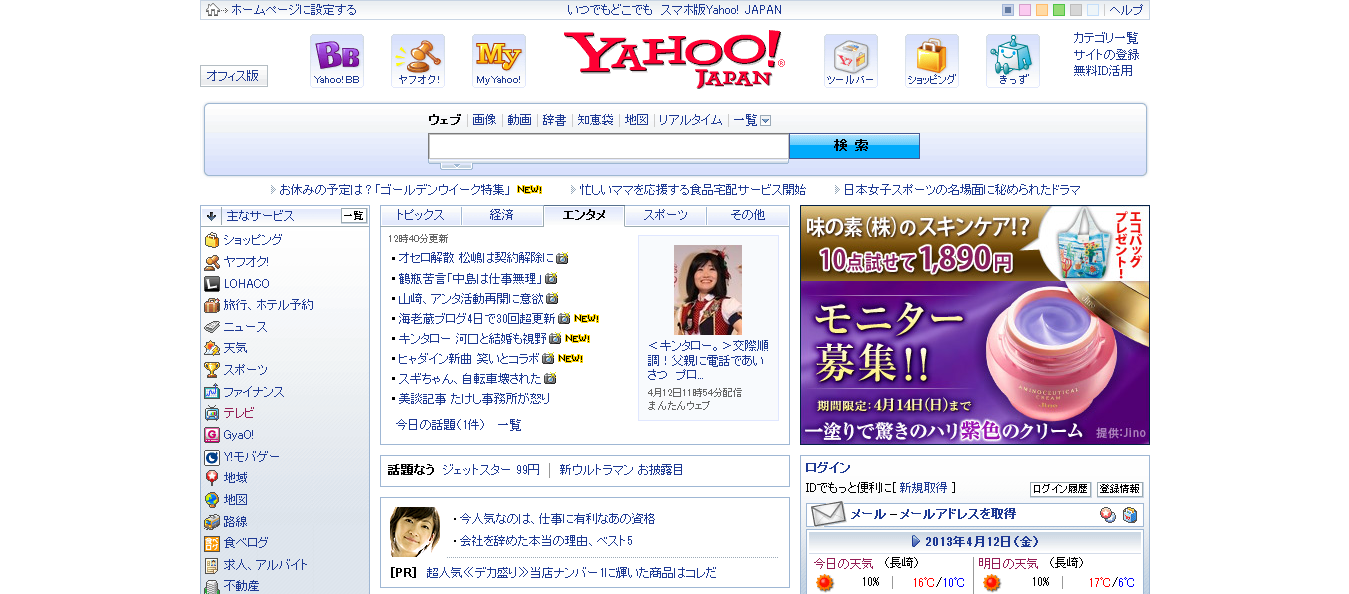Click camera icon beside オセロ解散 headline

coord(562,258)
